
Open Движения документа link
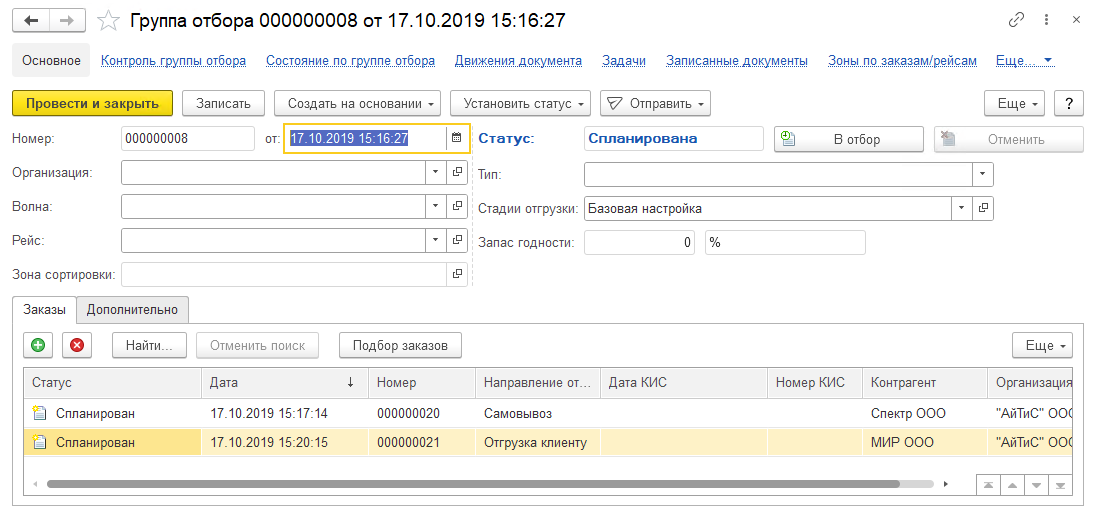tap(518, 60)
